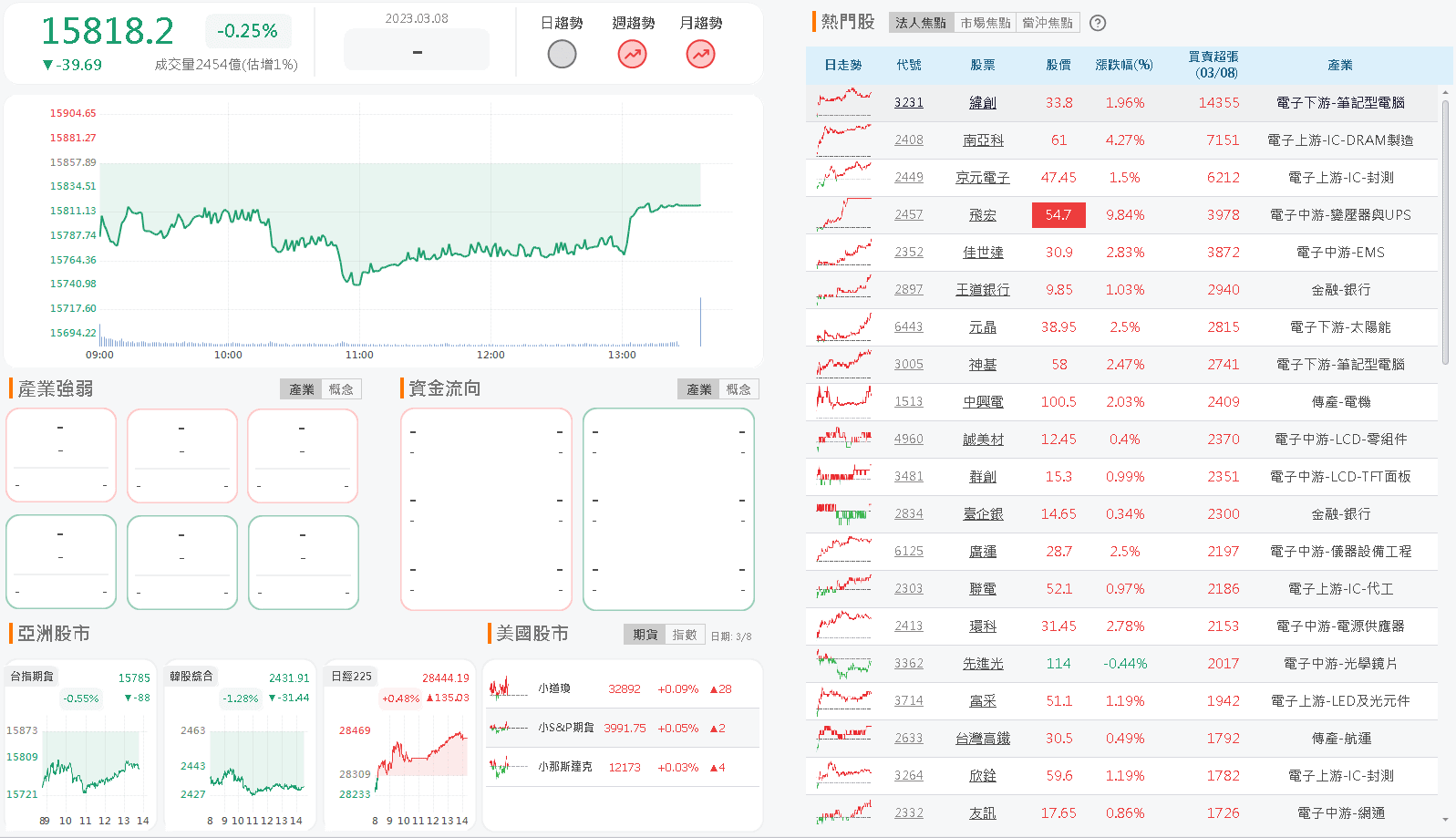Switch to the 法人焦點 tab
1456x838 pixels.
click(x=921, y=23)
